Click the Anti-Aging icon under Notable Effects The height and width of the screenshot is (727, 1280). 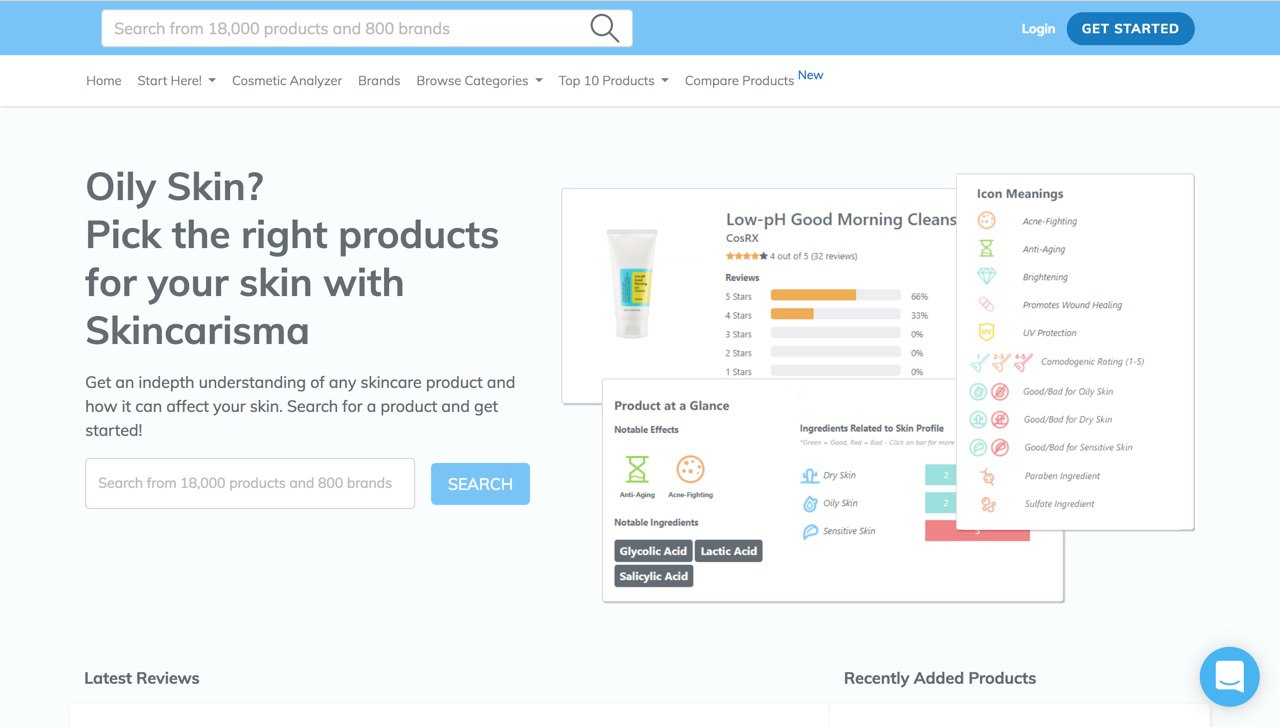tap(637, 469)
